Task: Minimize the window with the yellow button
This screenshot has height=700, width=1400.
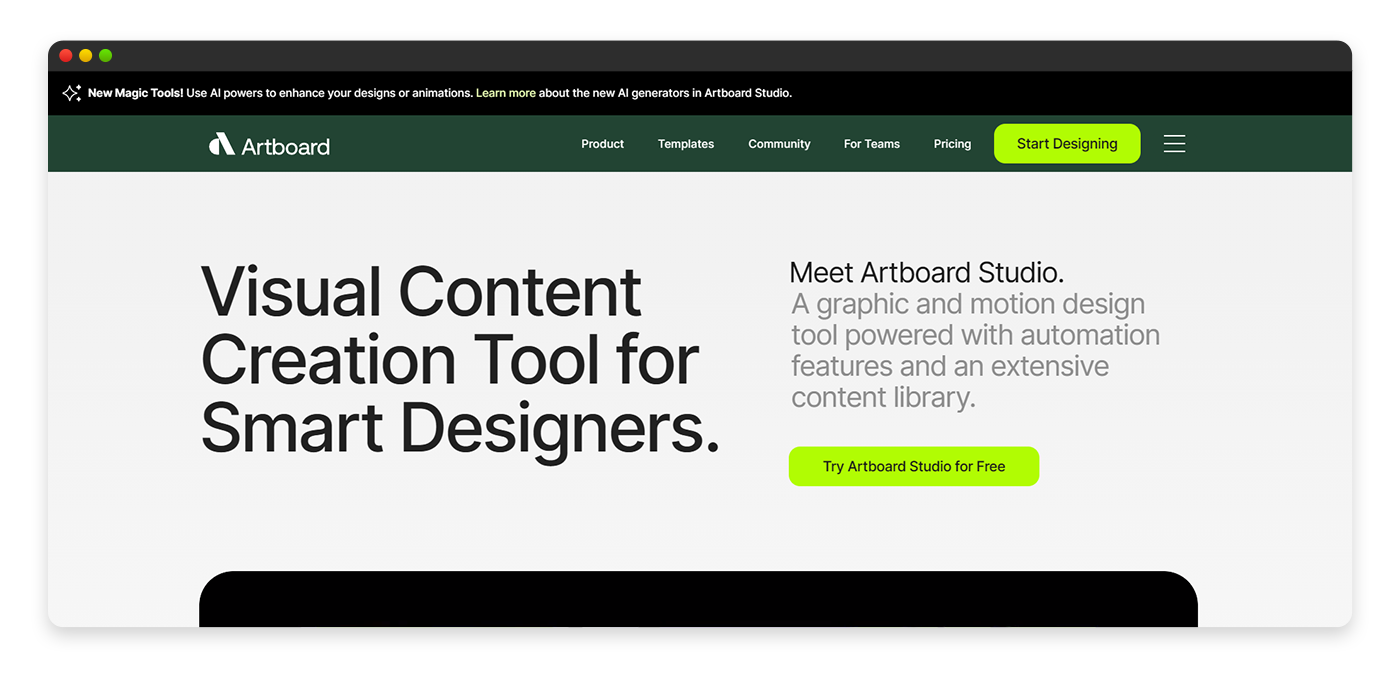Action: pos(86,56)
